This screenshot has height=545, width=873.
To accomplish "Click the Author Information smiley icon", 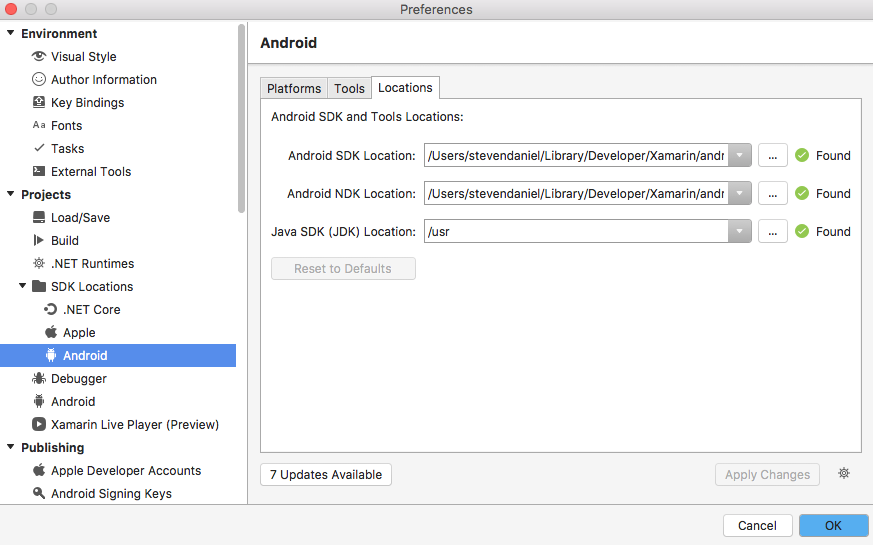I will click(38, 79).
